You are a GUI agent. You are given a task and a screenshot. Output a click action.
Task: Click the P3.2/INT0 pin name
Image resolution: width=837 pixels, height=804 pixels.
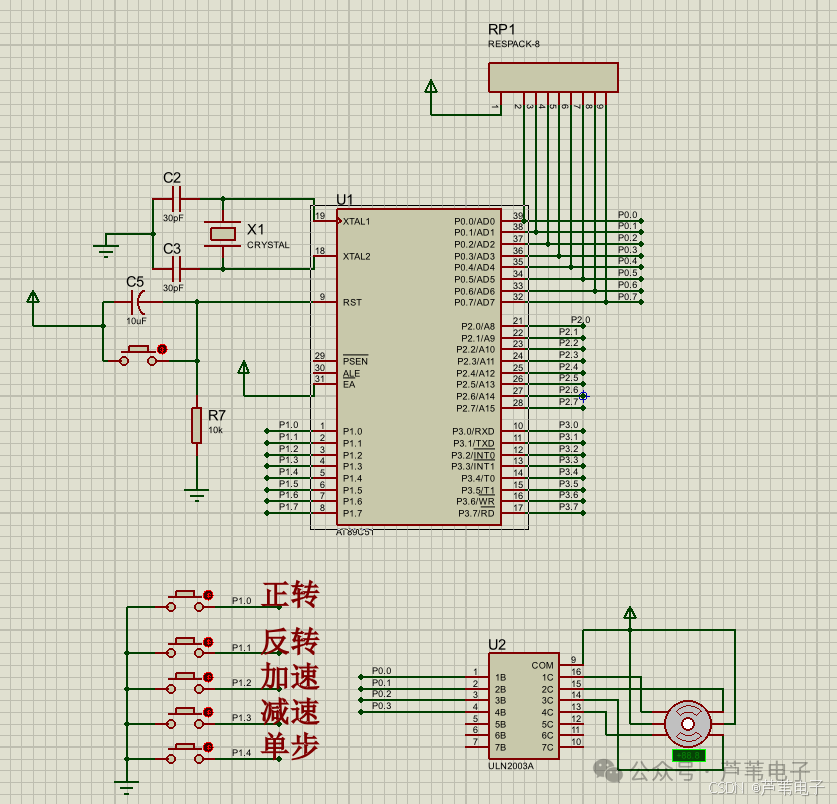pyautogui.click(x=473, y=455)
